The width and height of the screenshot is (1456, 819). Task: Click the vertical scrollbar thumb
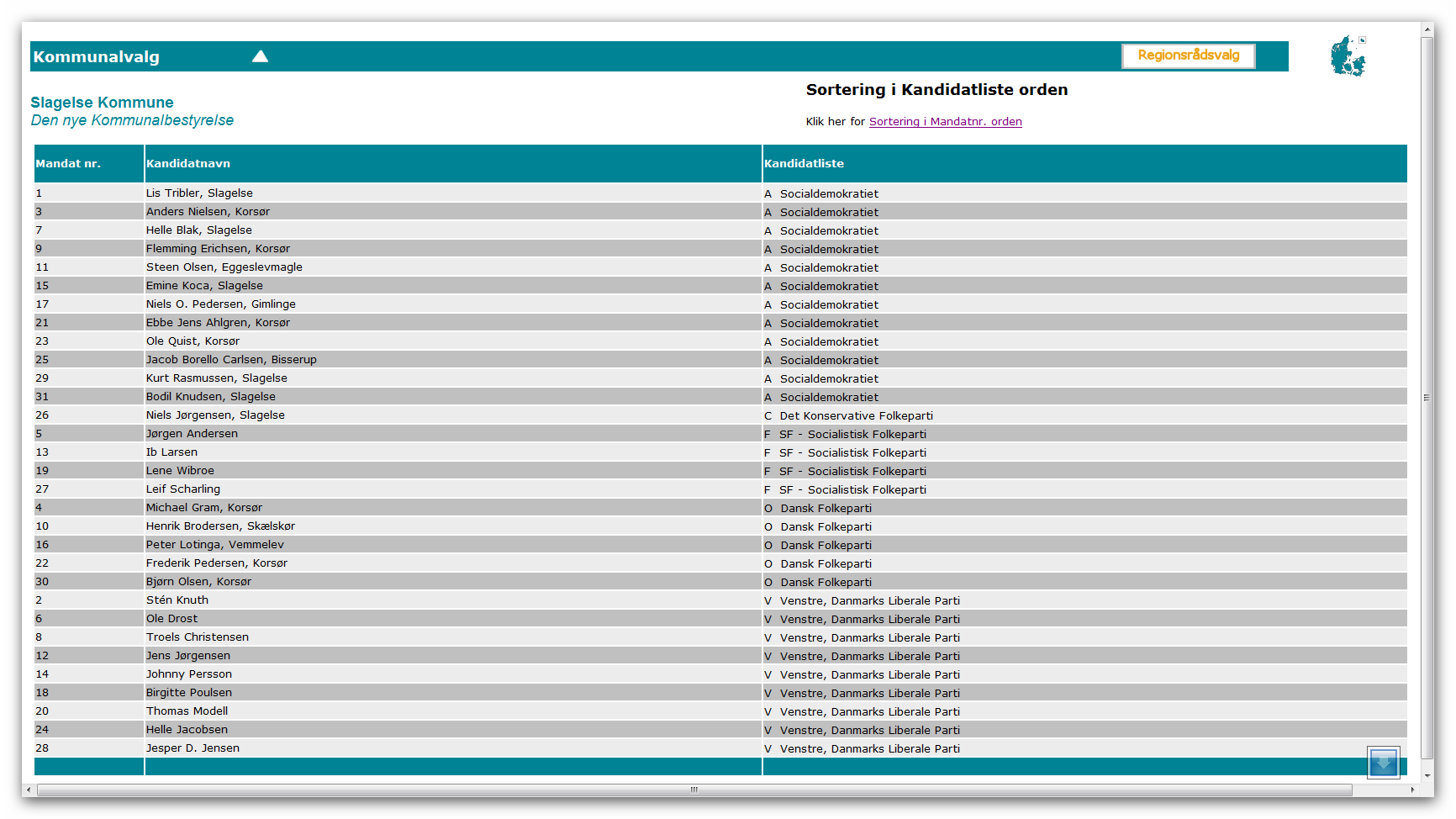(1427, 398)
